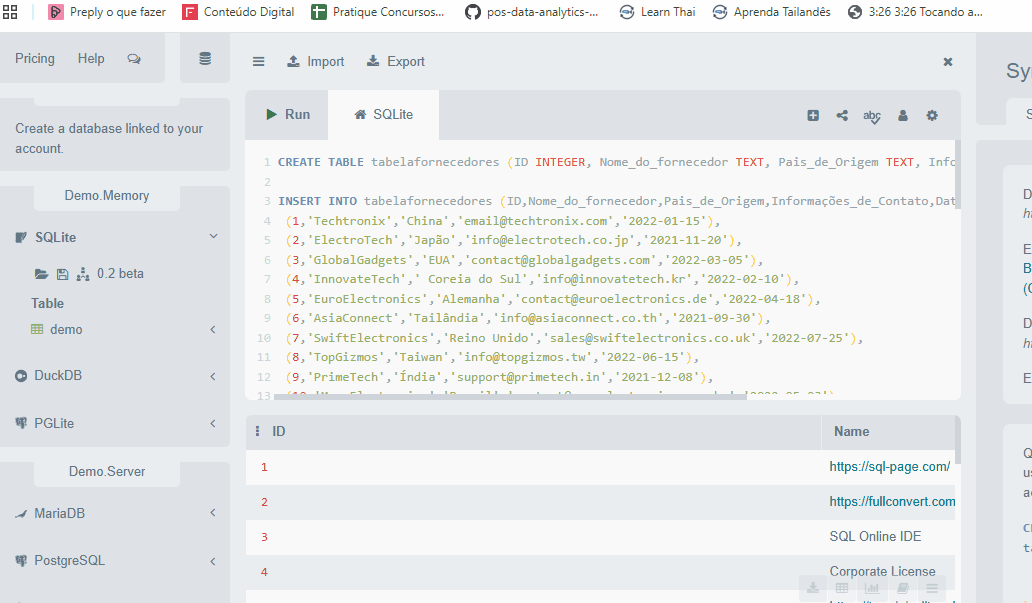
Task: Open the hamburger menu beside Import
Action: click(258, 61)
